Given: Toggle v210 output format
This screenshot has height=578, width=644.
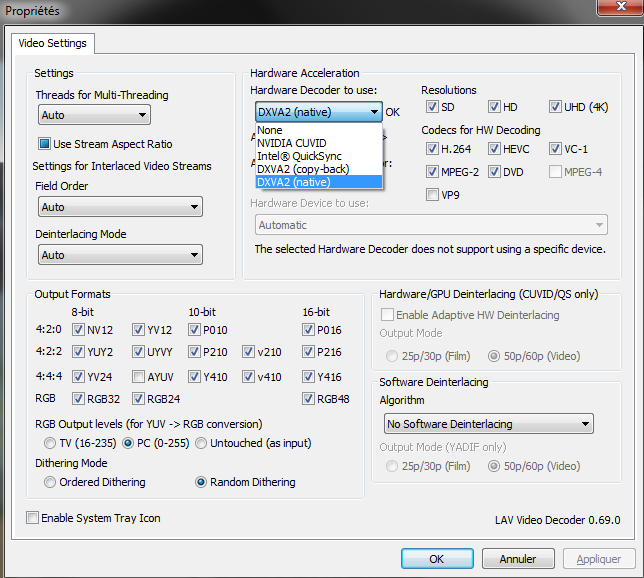Looking at the screenshot, I should coord(248,352).
